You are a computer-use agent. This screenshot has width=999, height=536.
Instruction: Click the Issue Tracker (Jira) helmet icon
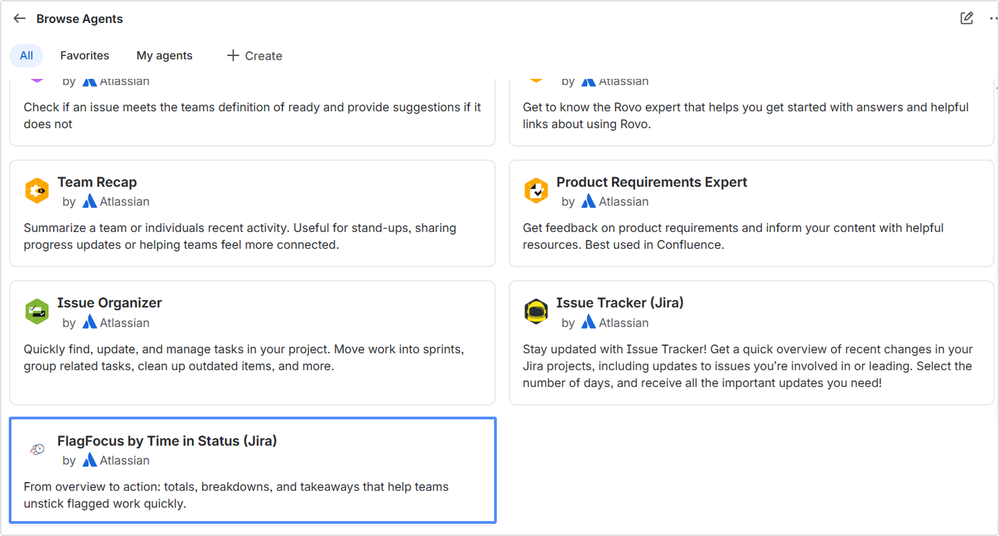[x=536, y=312]
